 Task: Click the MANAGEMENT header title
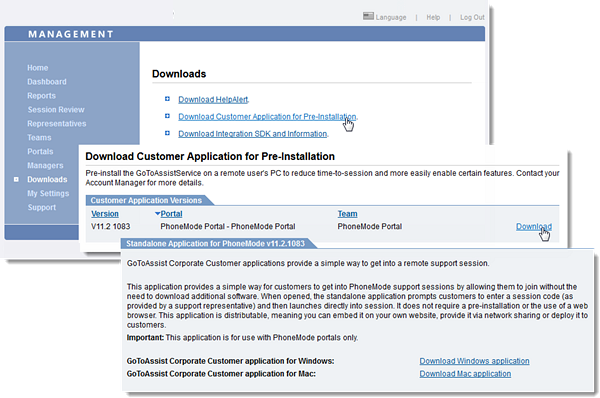click(x=71, y=34)
